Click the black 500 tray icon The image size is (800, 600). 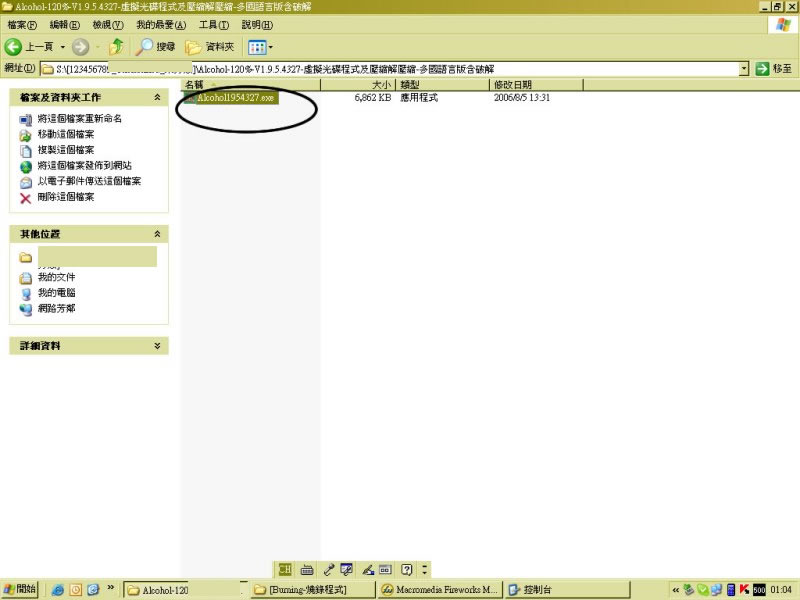(x=759, y=590)
